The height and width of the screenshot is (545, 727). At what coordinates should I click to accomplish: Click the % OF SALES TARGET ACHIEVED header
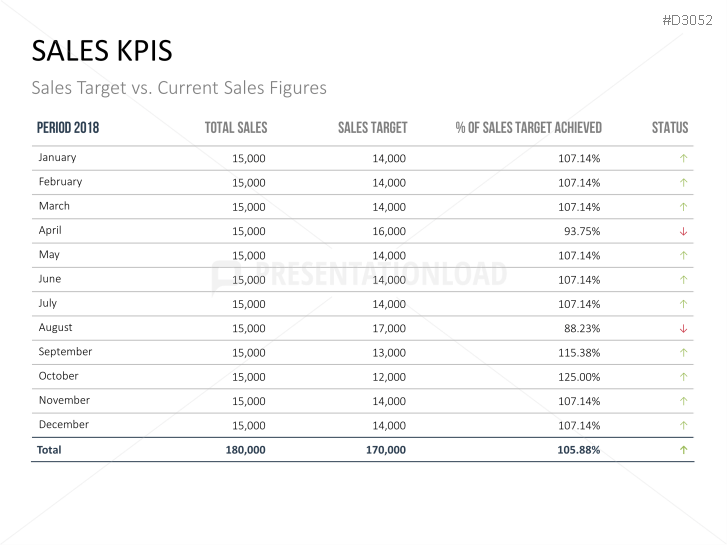point(528,128)
